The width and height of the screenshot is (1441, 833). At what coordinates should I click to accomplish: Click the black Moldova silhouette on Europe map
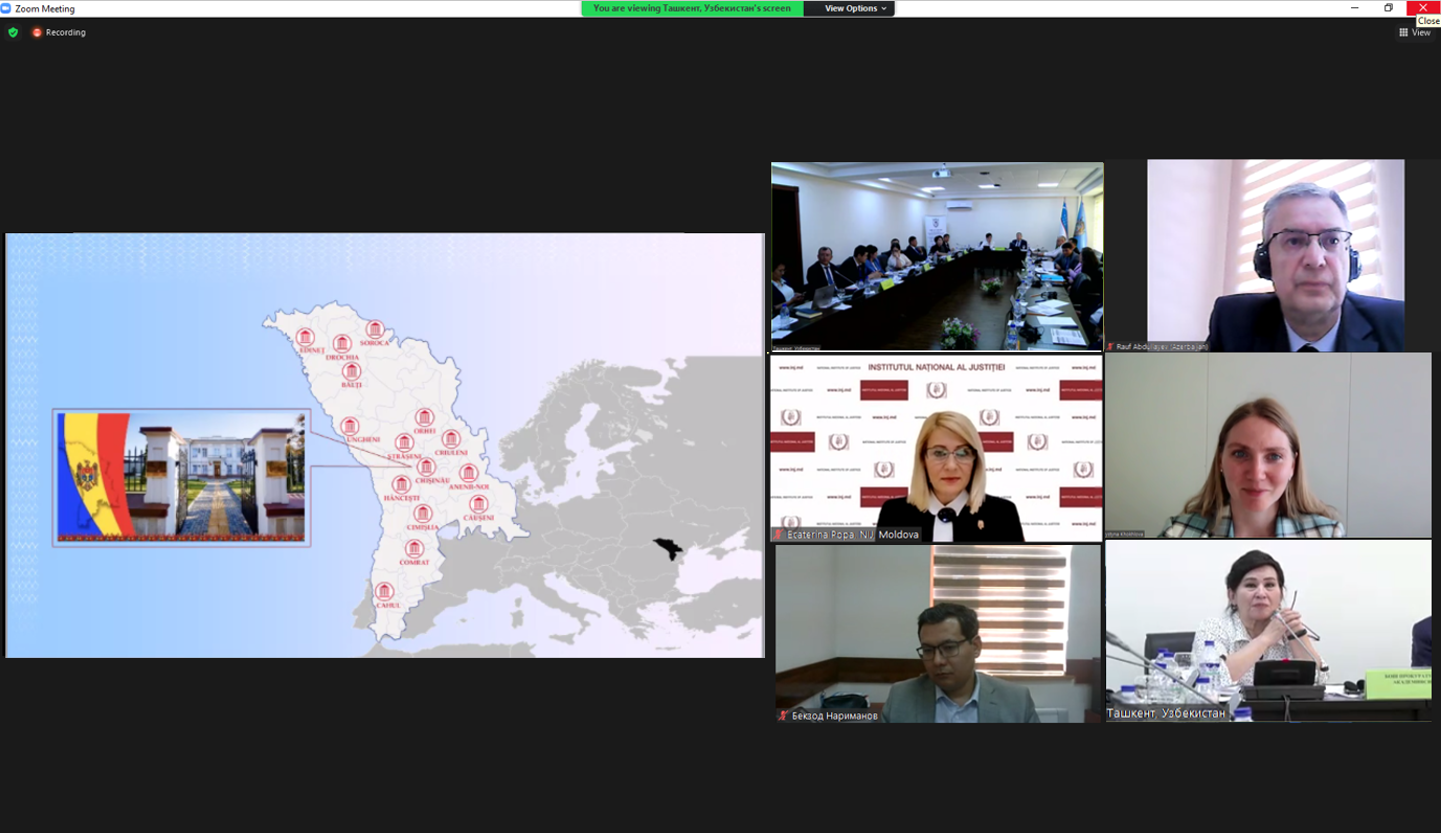pyautogui.click(x=666, y=548)
